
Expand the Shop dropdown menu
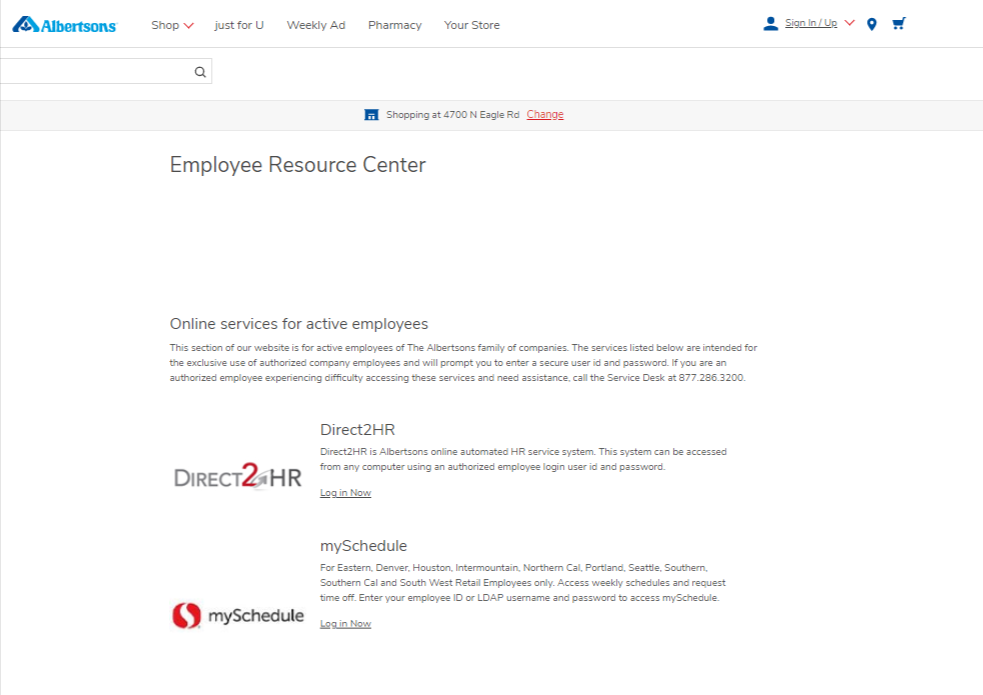tap(172, 25)
